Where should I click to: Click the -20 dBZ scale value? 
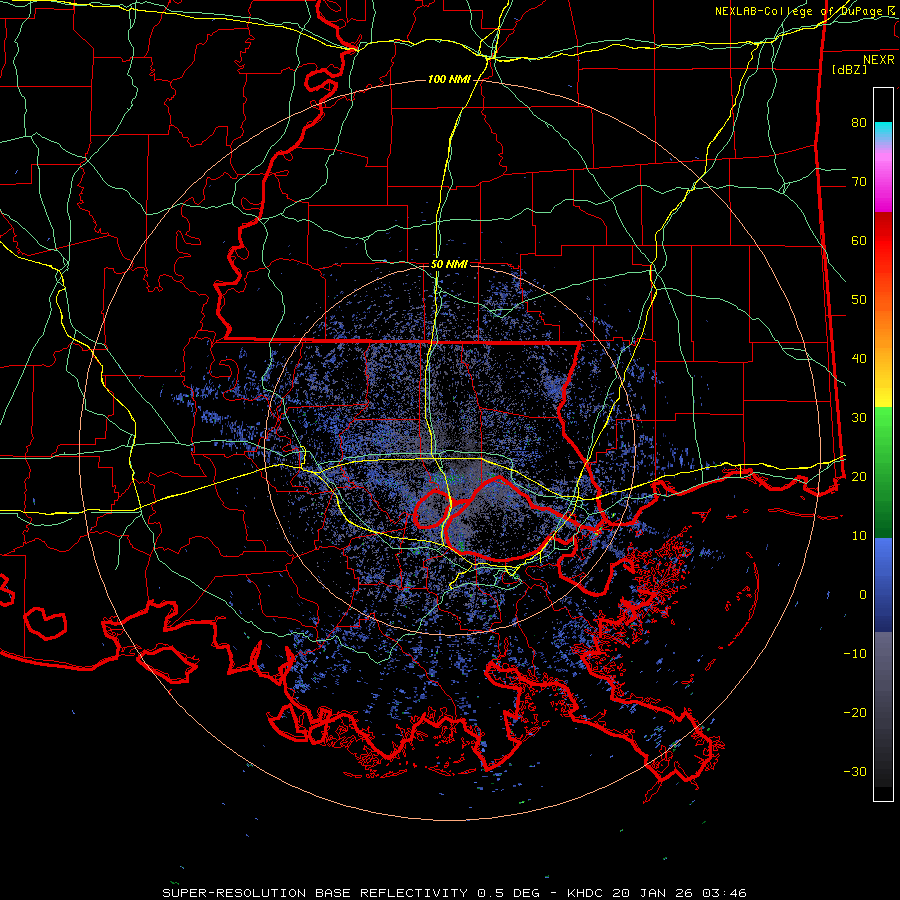point(855,713)
